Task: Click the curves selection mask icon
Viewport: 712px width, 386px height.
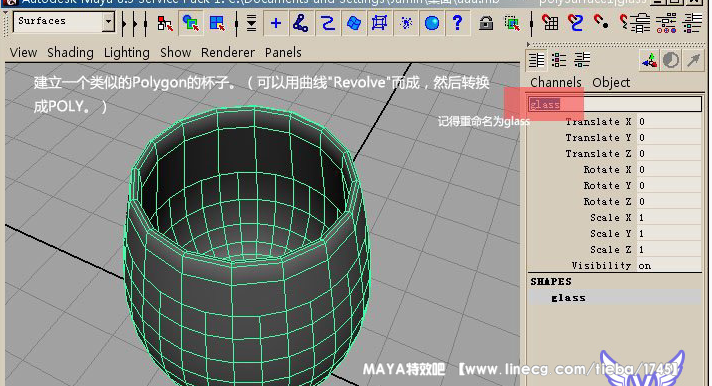Action: [327, 23]
